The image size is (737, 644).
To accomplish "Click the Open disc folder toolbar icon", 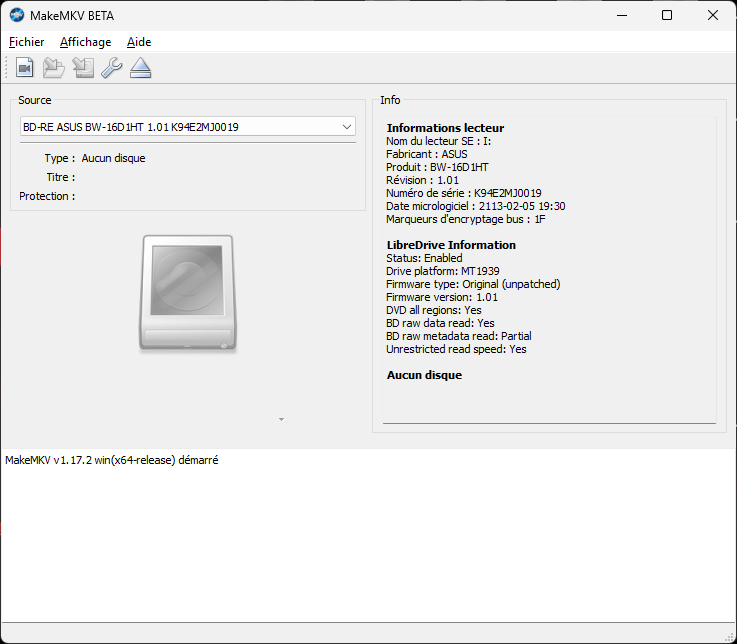I will (x=54, y=68).
